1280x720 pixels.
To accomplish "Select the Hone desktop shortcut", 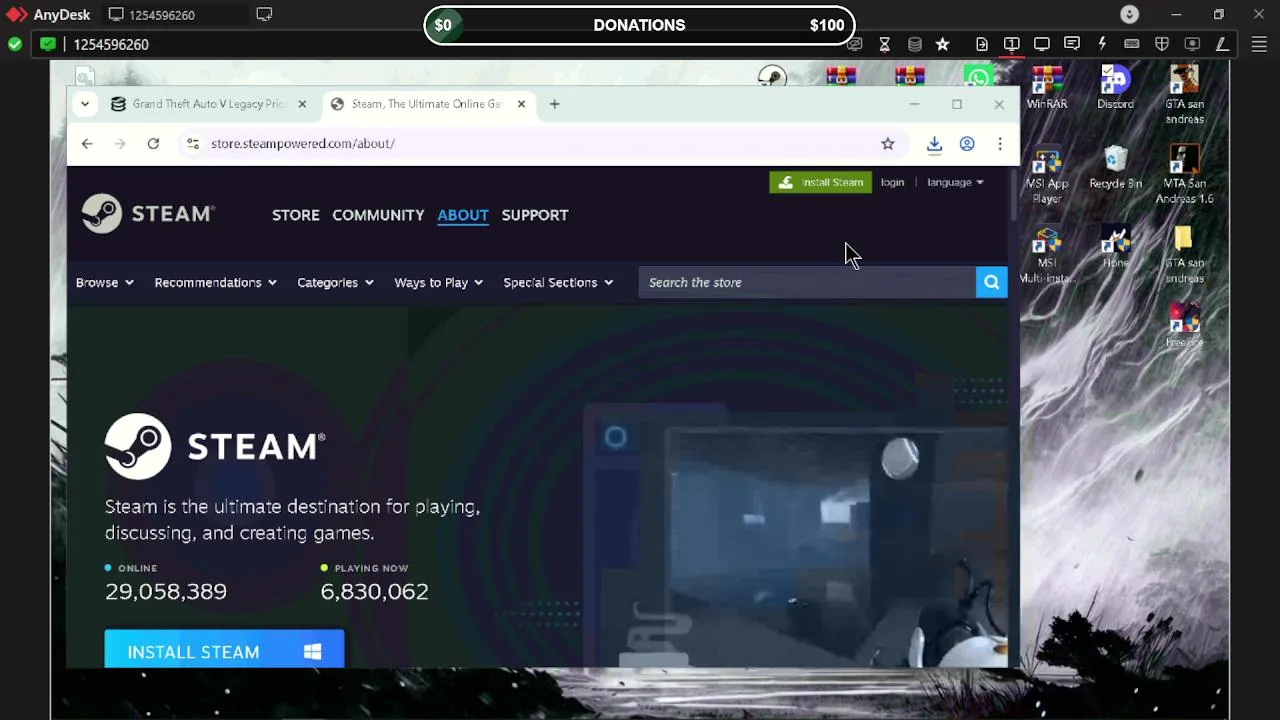I will 1115,248.
